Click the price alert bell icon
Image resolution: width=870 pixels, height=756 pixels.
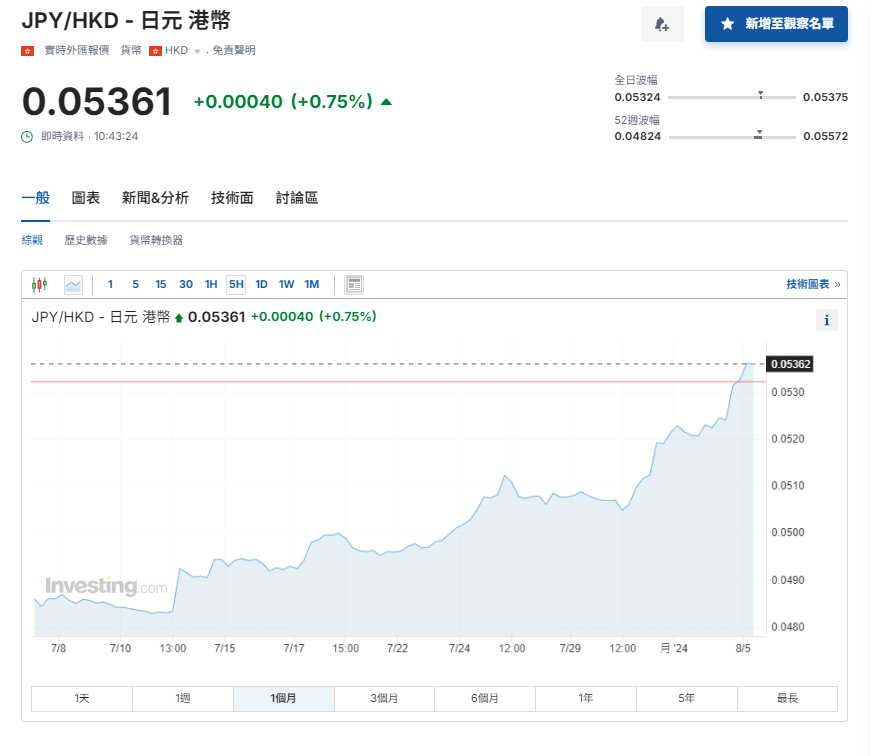point(662,23)
